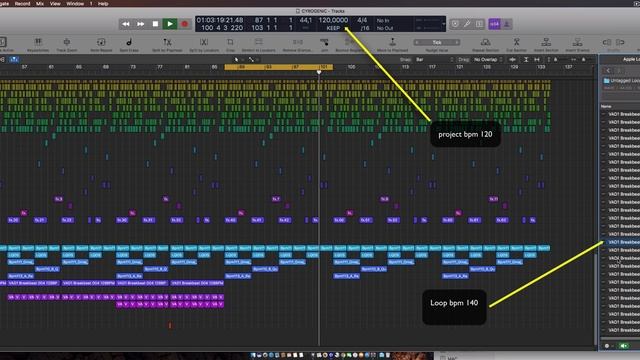Toggle Vertical Auto Zoom button
Viewport: 640px width, 360px height.
[526, 60]
